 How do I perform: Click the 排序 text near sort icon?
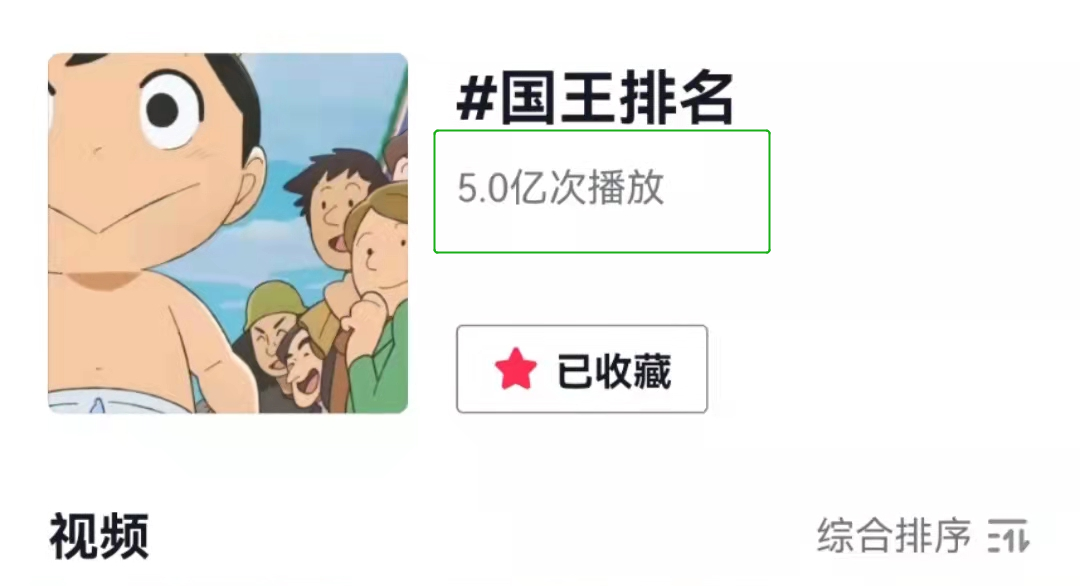point(933,536)
